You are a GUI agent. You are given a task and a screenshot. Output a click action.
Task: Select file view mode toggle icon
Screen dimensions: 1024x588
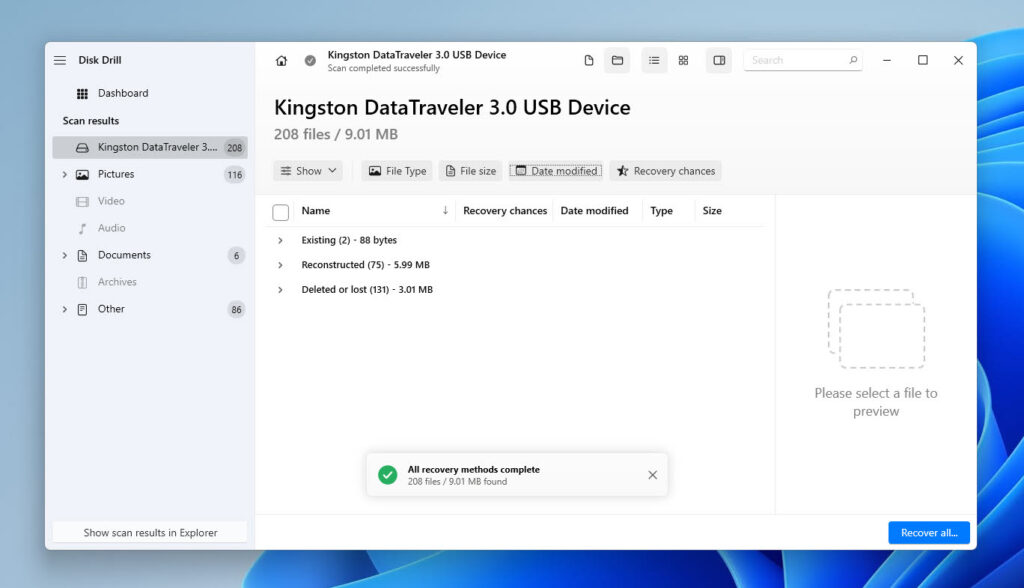point(589,60)
